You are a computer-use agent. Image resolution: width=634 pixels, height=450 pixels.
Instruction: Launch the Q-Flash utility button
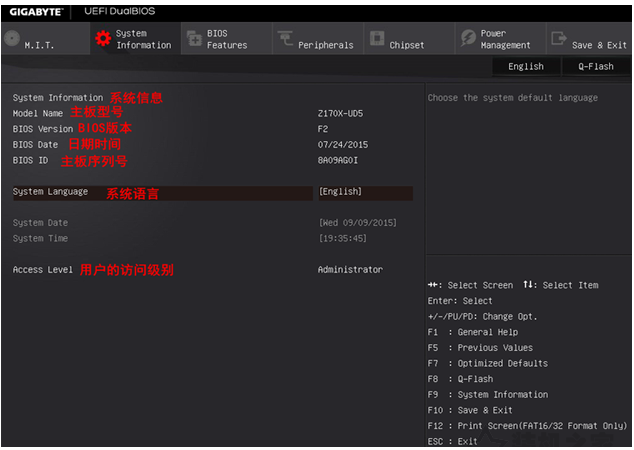(596, 66)
